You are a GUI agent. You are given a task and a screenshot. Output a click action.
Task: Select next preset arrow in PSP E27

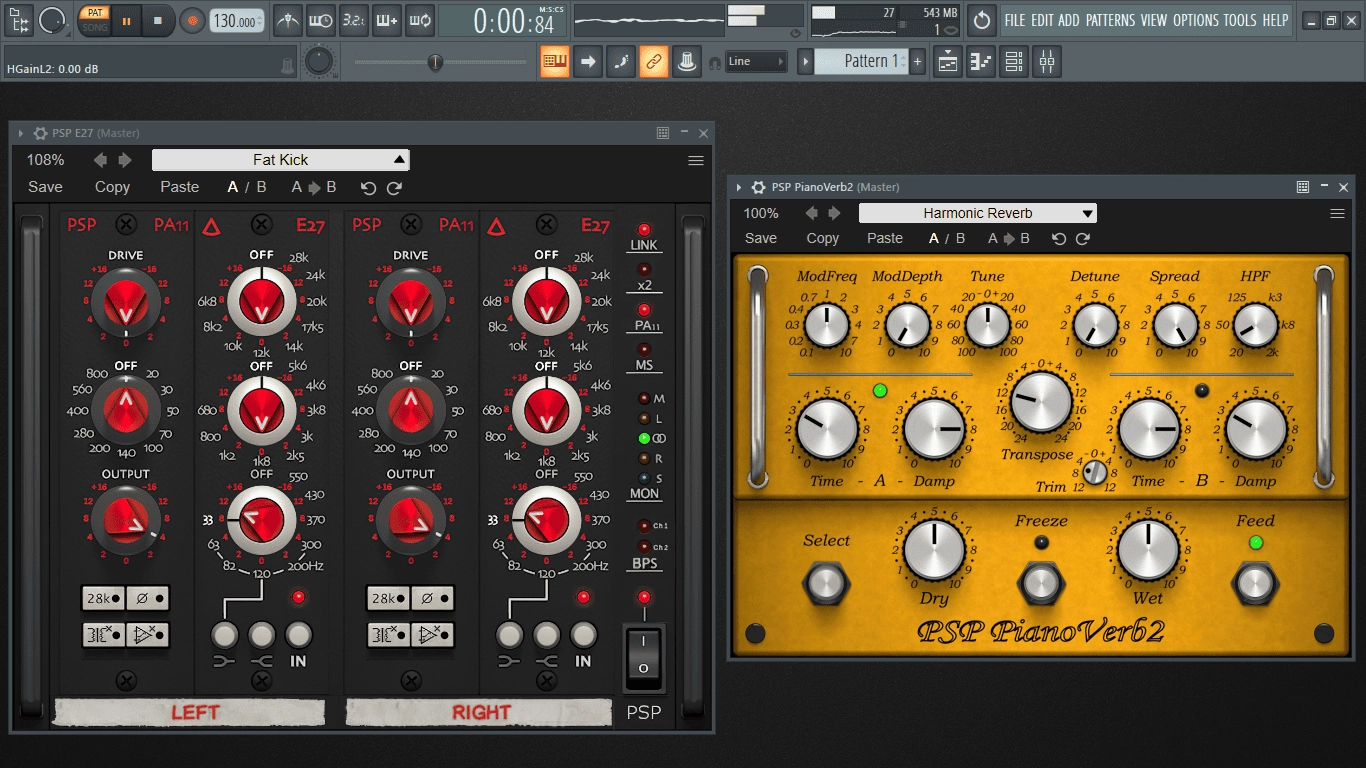pos(125,160)
